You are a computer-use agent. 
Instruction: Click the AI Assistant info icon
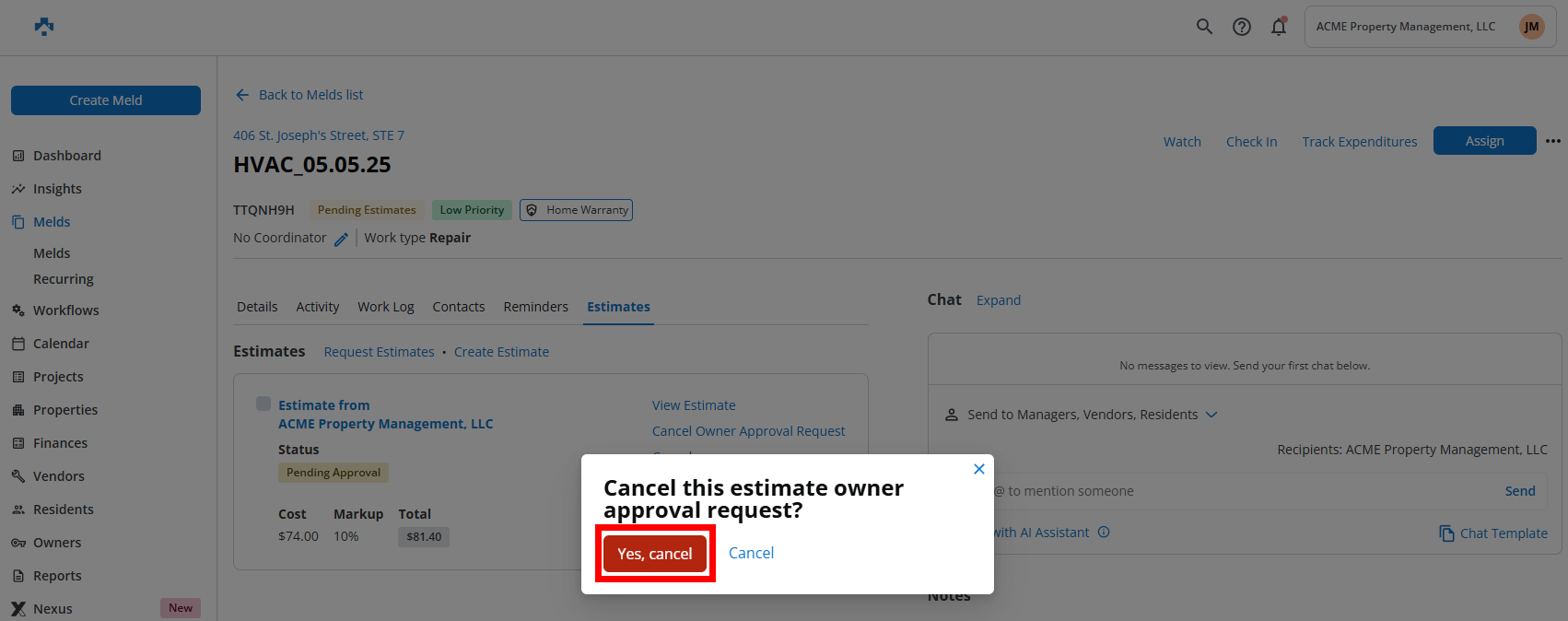pyautogui.click(x=1104, y=533)
